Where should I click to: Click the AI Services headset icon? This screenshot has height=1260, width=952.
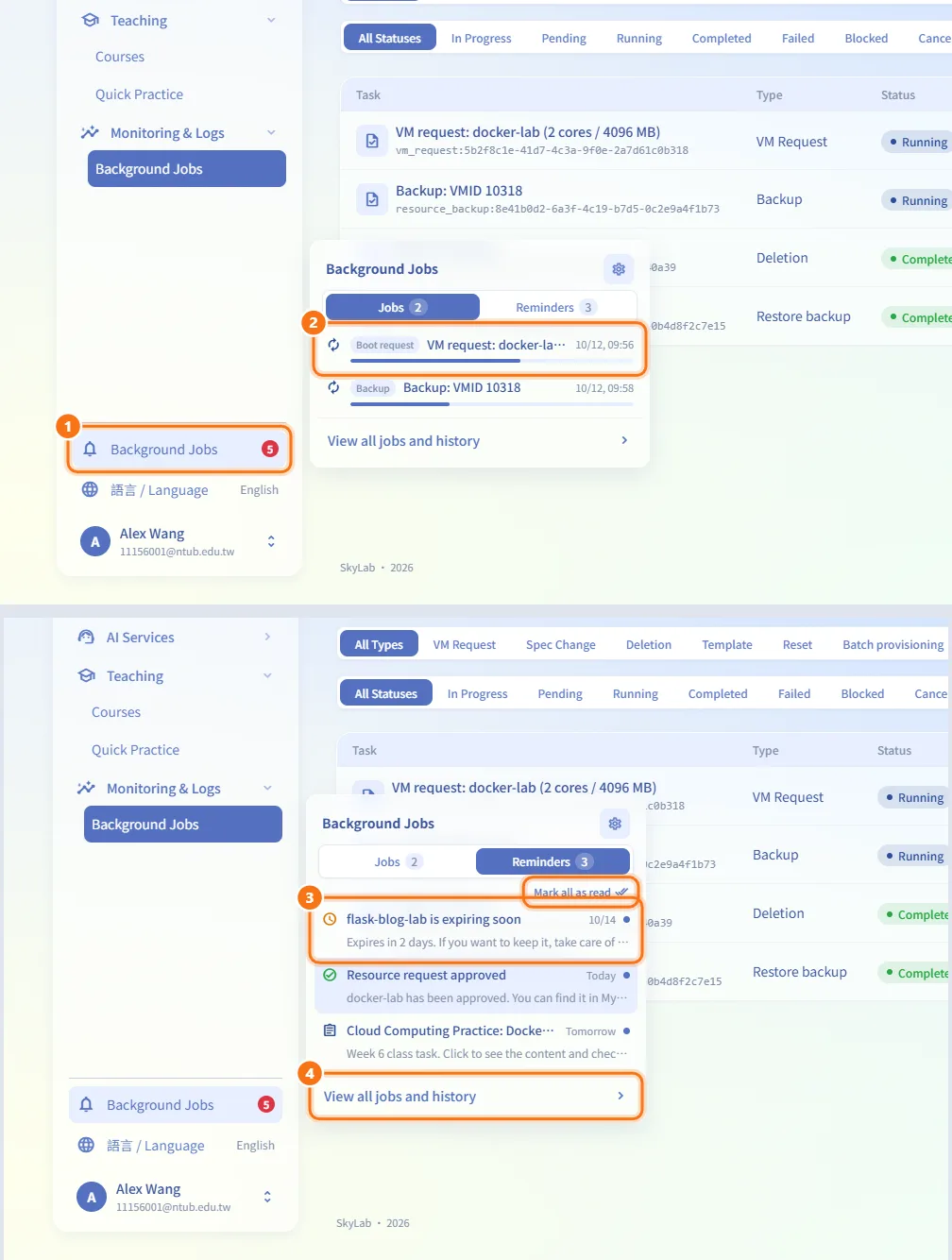click(86, 637)
